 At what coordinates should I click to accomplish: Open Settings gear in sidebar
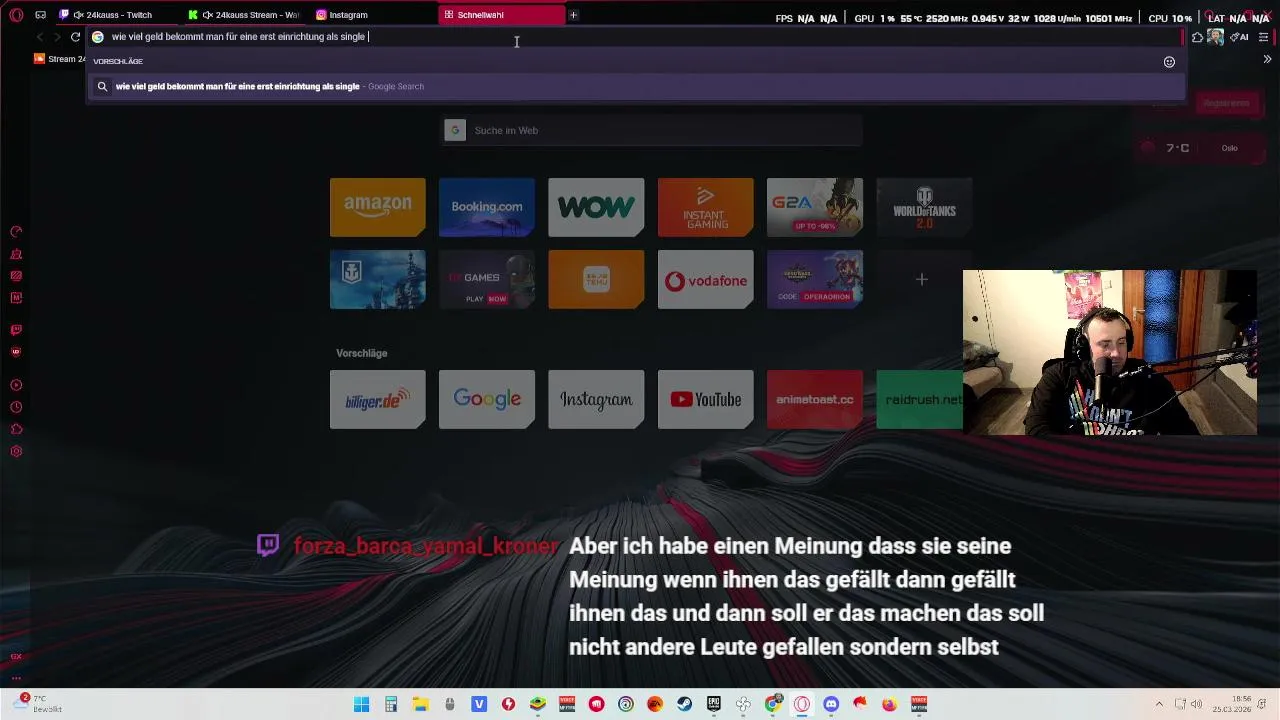coord(16,451)
